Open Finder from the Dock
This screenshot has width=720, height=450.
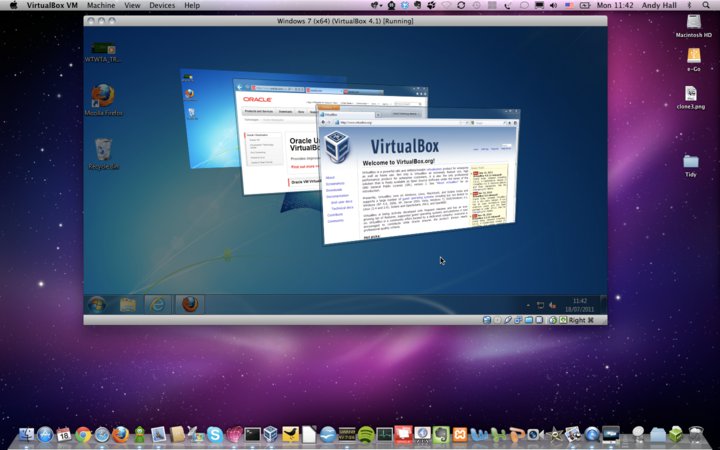pyautogui.click(x=26, y=435)
